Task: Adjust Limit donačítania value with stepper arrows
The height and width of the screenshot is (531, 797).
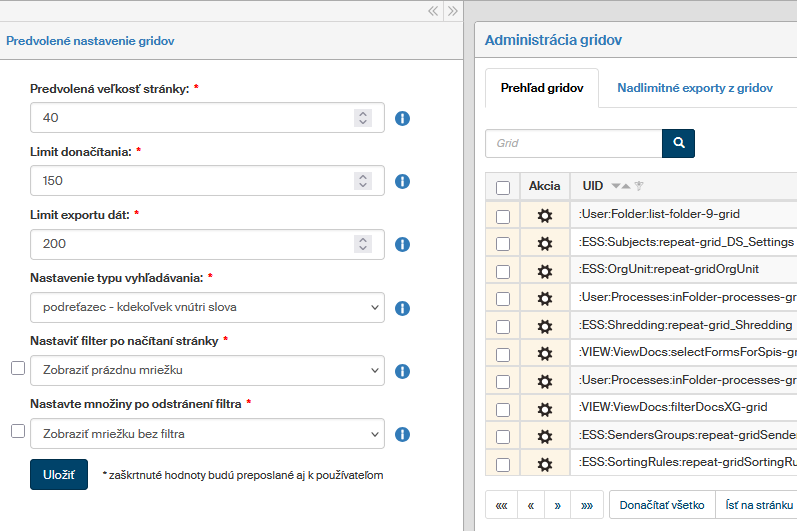Action: pos(363,181)
